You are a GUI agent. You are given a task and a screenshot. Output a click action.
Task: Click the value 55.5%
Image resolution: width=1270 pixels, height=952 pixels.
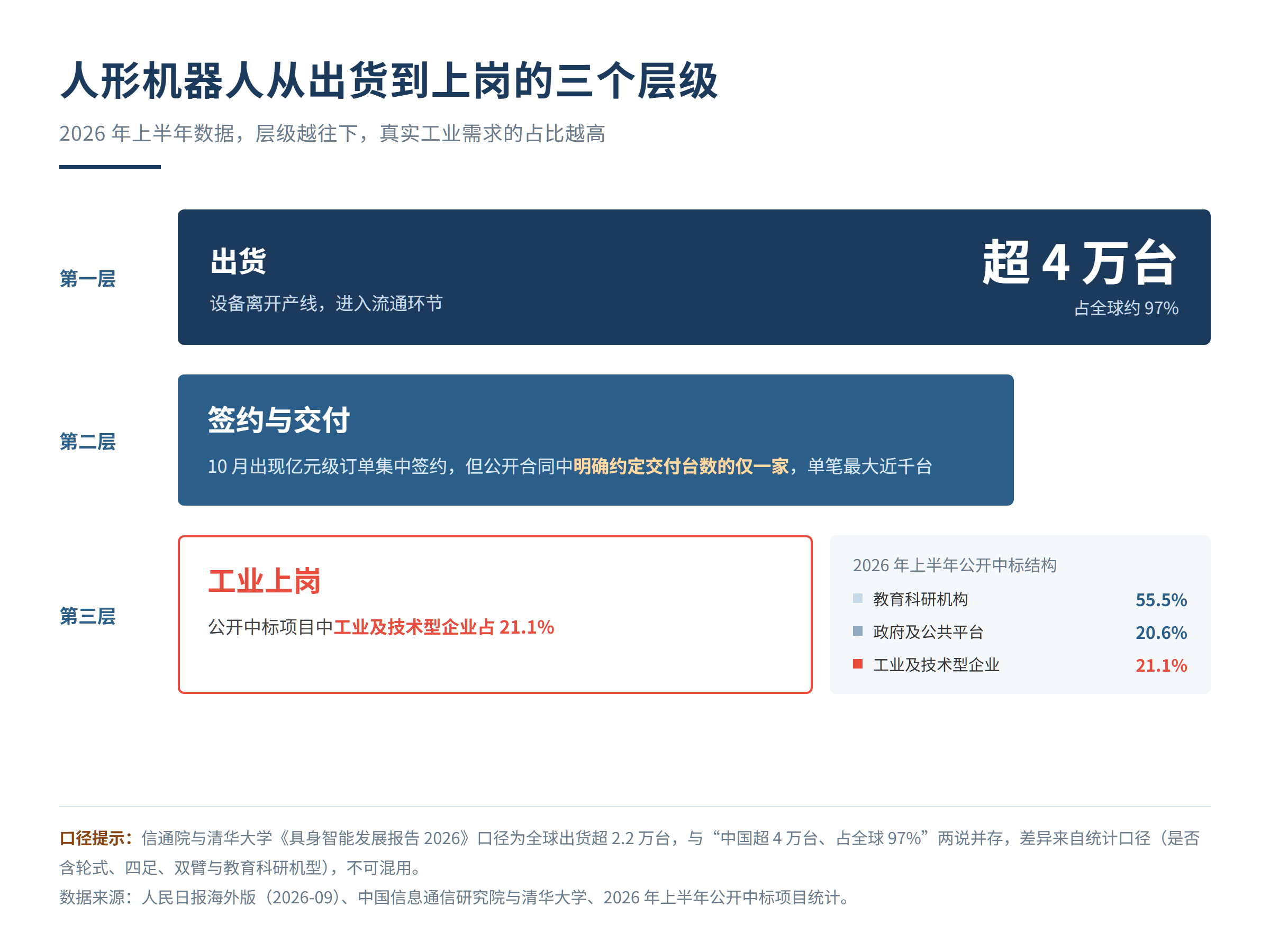pyautogui.click(x=1161, y=600)
